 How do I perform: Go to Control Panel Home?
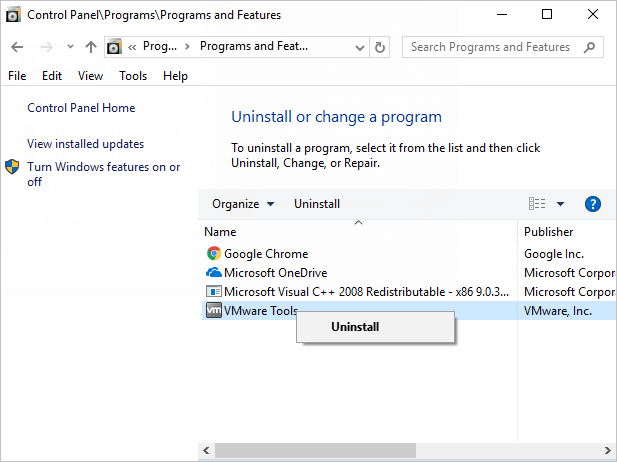81,108
